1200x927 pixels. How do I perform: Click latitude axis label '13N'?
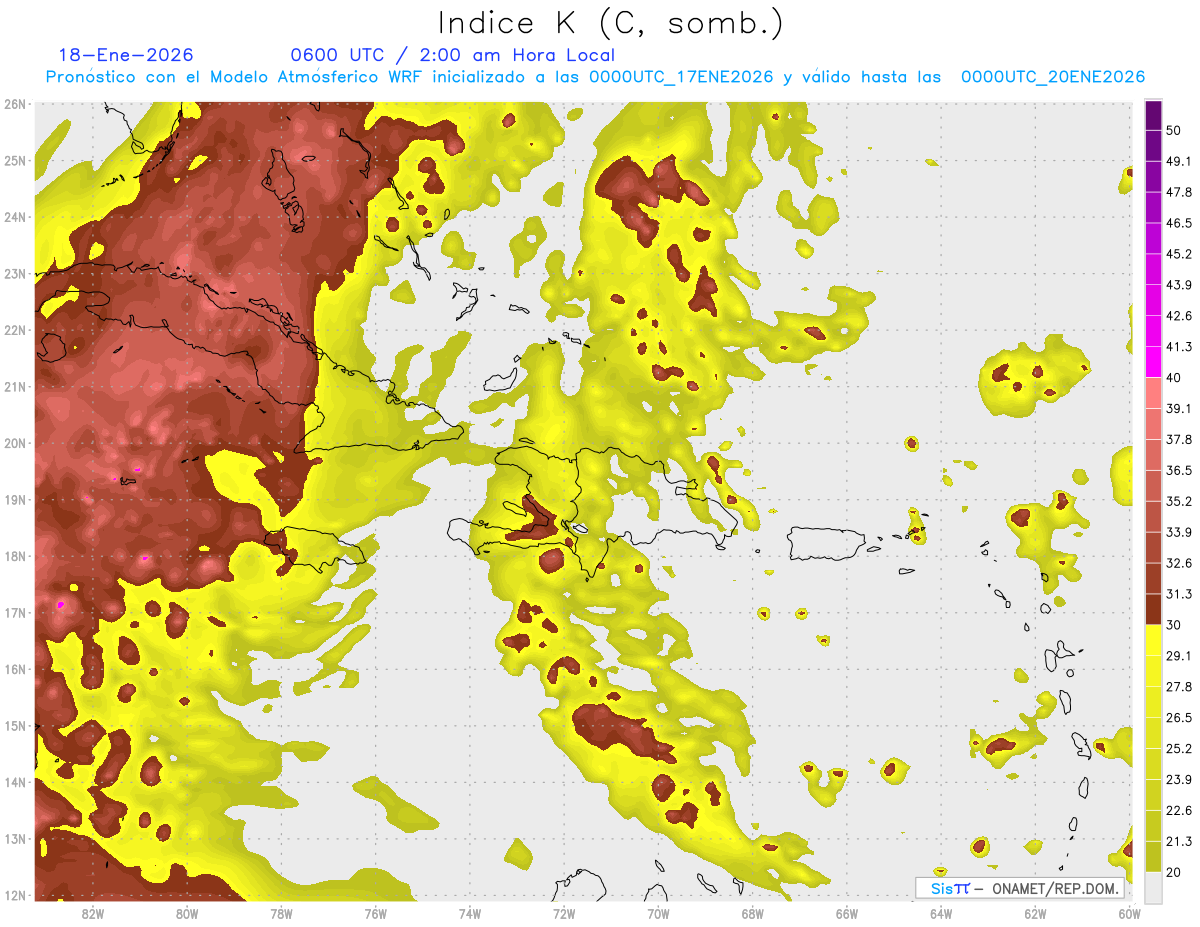(14, 839)
